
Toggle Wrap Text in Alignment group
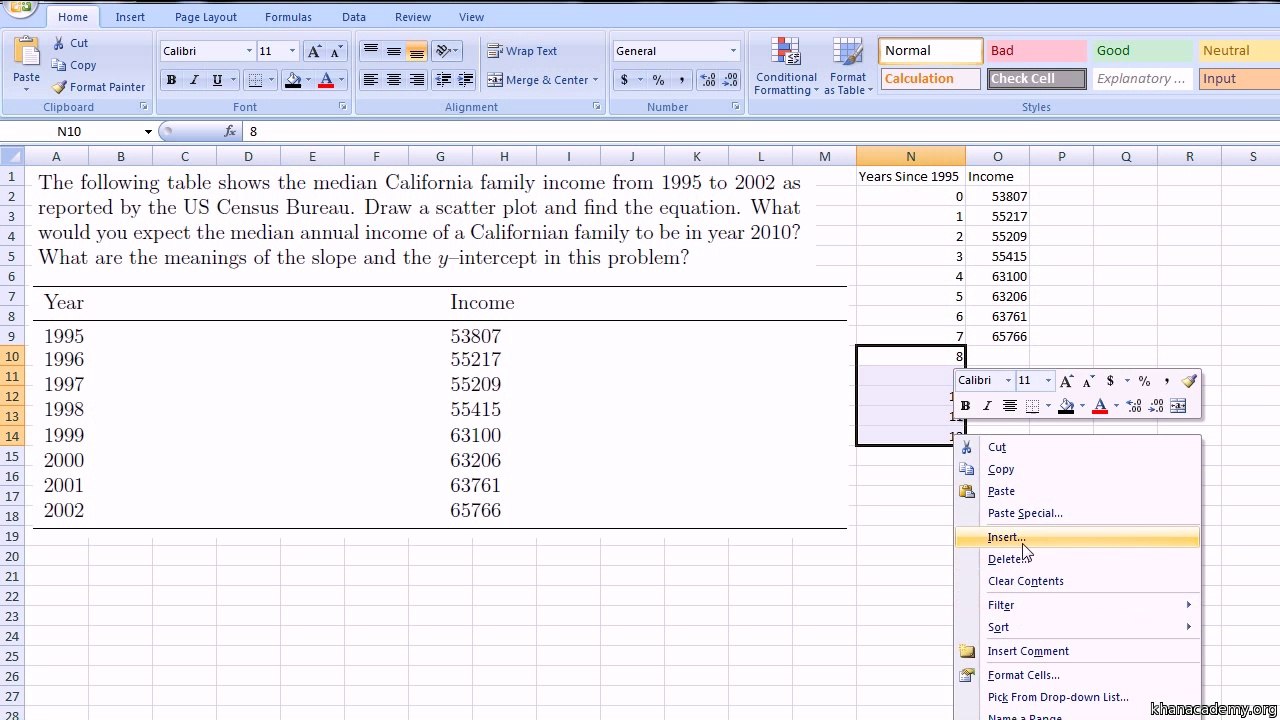[522, 51]
